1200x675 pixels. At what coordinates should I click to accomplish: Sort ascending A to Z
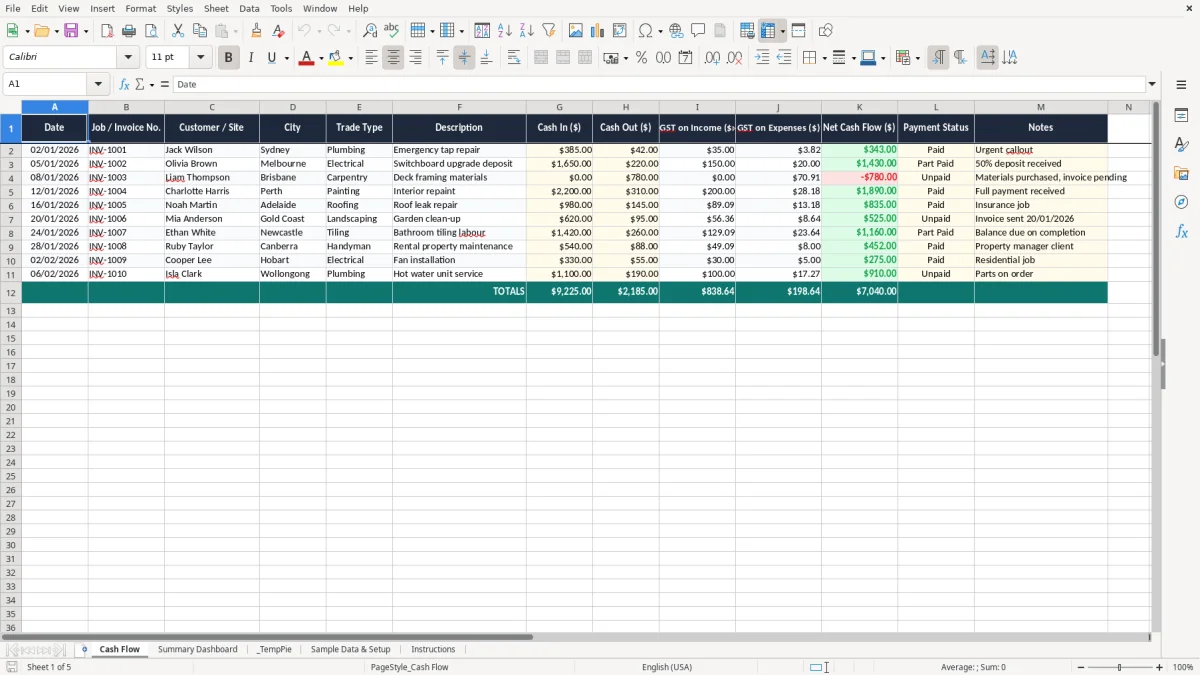505,31
